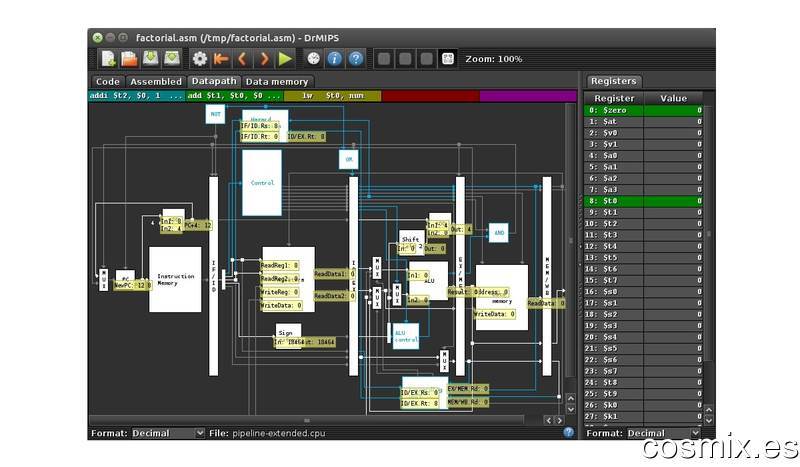Click the blue info icon
This screenshot has height=467, width=800.
pyautogui.click(x=335, y=59)
